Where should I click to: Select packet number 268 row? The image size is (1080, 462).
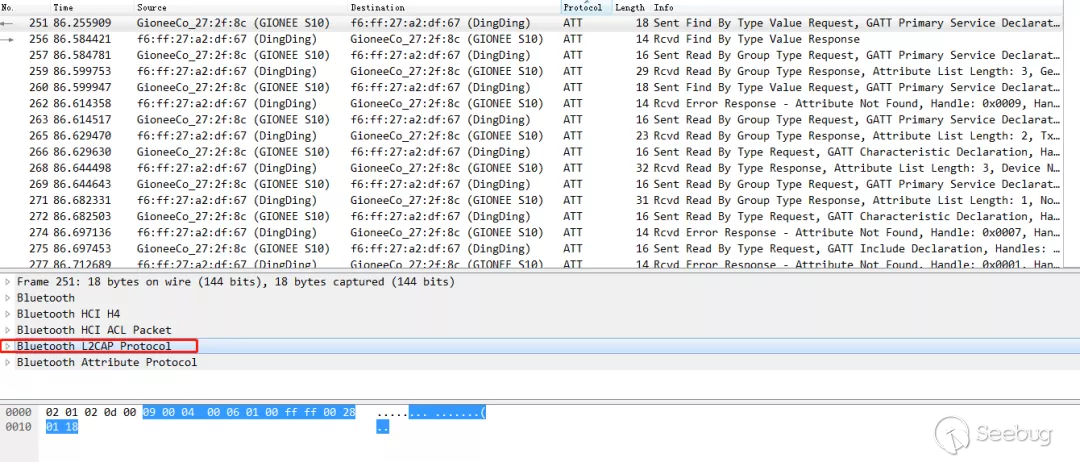[532, 168]
